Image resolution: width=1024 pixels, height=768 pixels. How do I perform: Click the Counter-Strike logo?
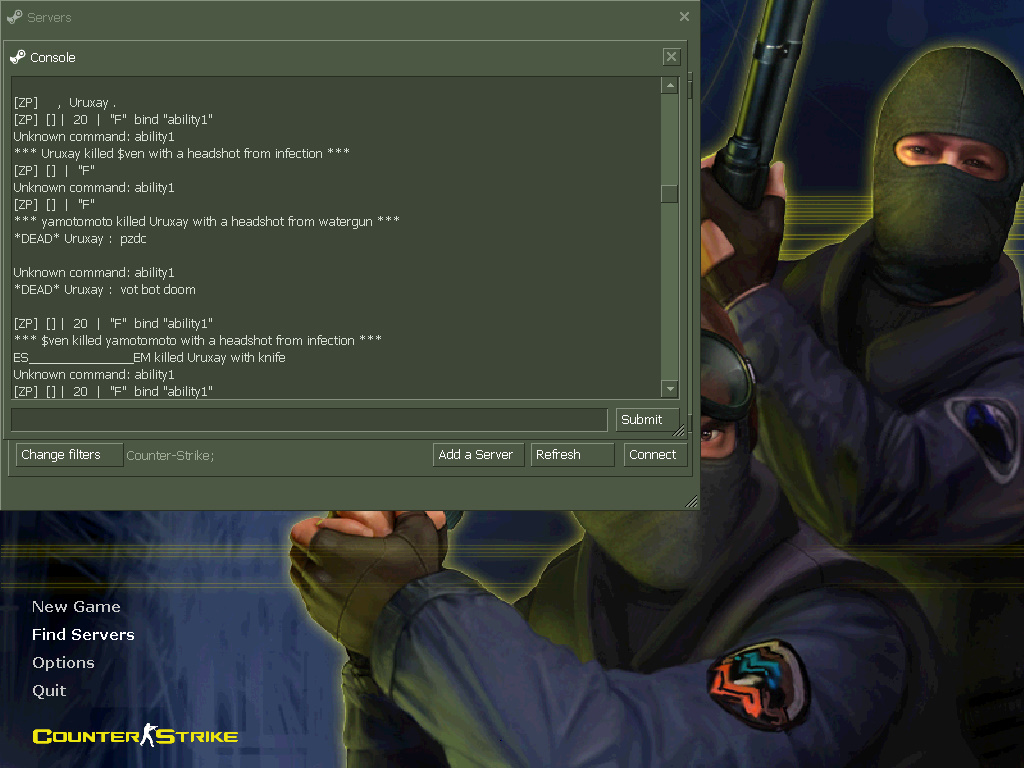tap(135, 737)
